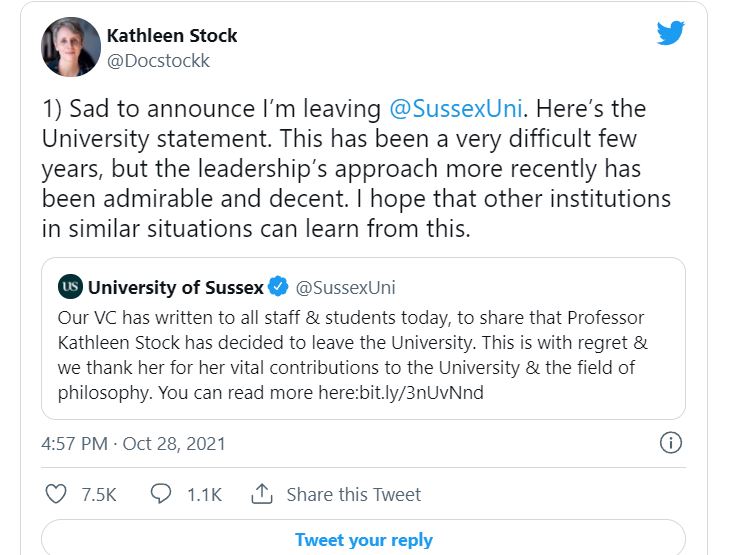Image resolution: width=733 pixels, height=555 pixels.
Task: Click the share arrow icon
Action: 262,494
